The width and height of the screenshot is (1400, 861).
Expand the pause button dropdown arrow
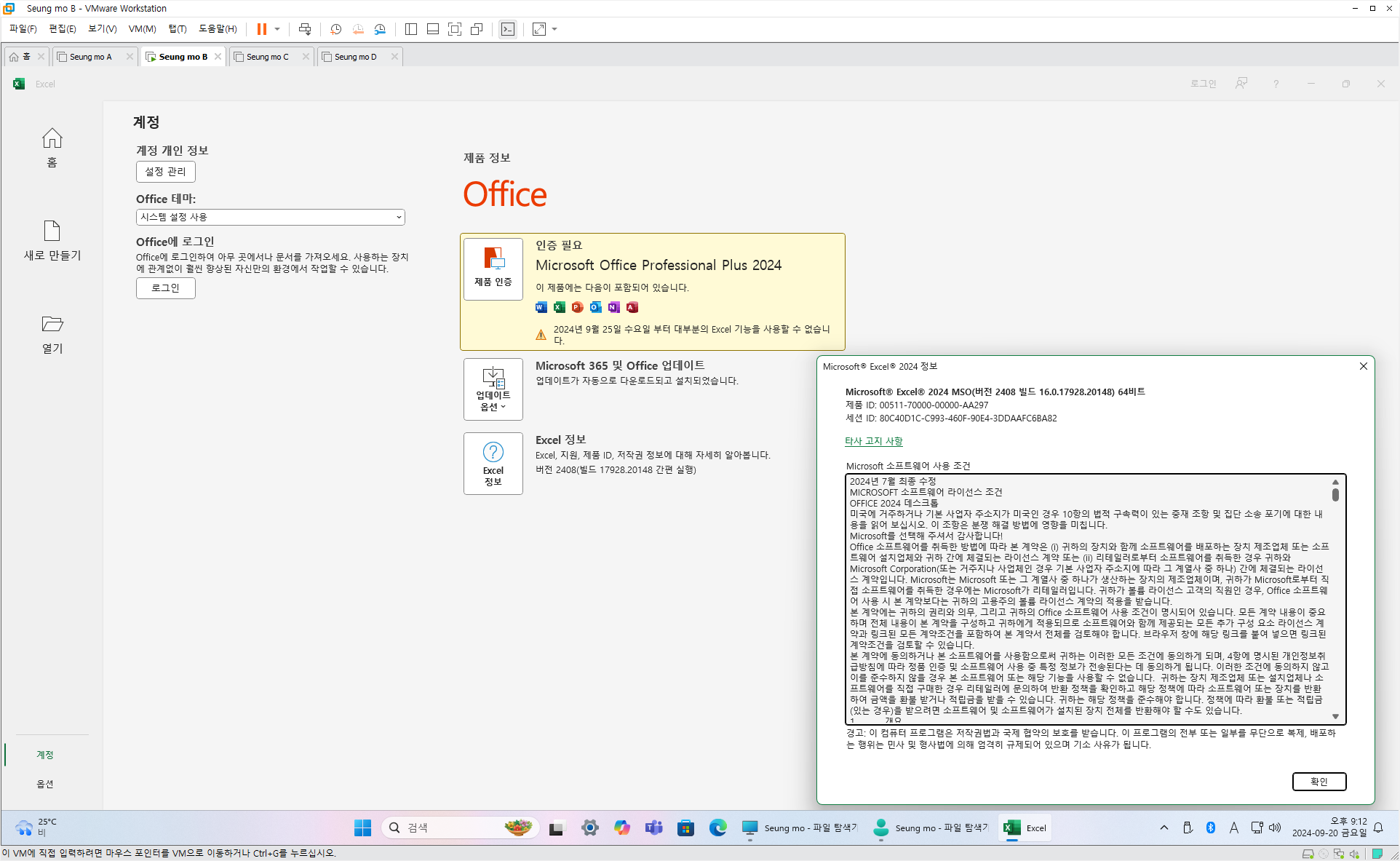pyautogui.click(x=277, y=29)
